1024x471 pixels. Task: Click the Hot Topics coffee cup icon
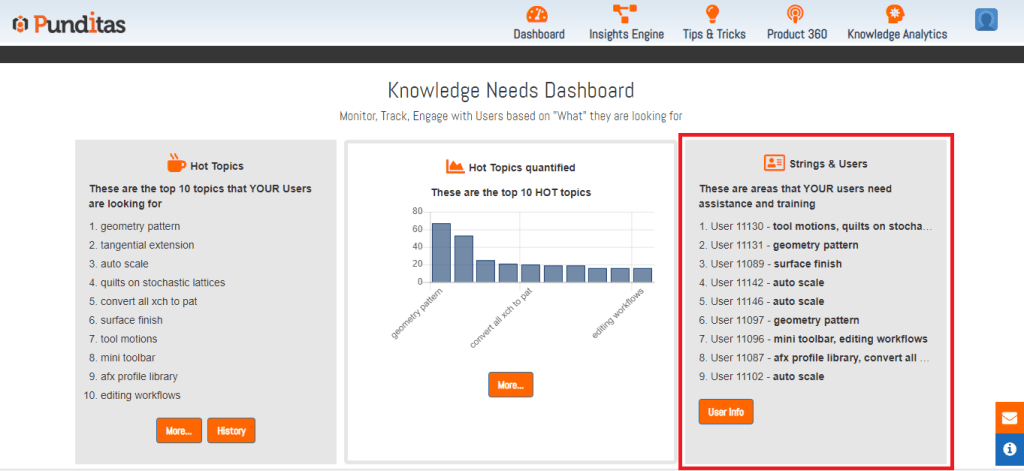click(x=176, y=164)
